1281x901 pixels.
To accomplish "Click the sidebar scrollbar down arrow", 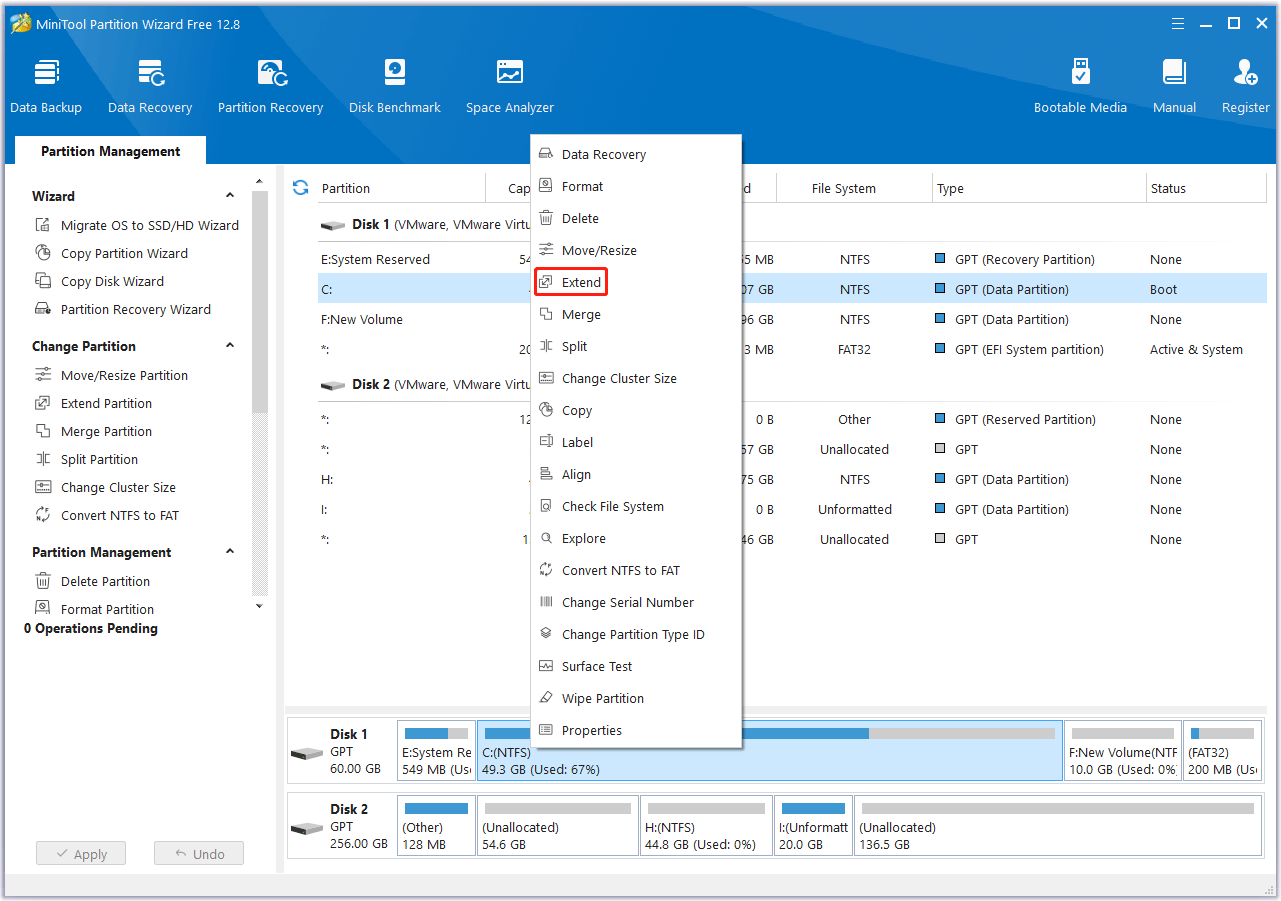I will [x=259, y=605].
